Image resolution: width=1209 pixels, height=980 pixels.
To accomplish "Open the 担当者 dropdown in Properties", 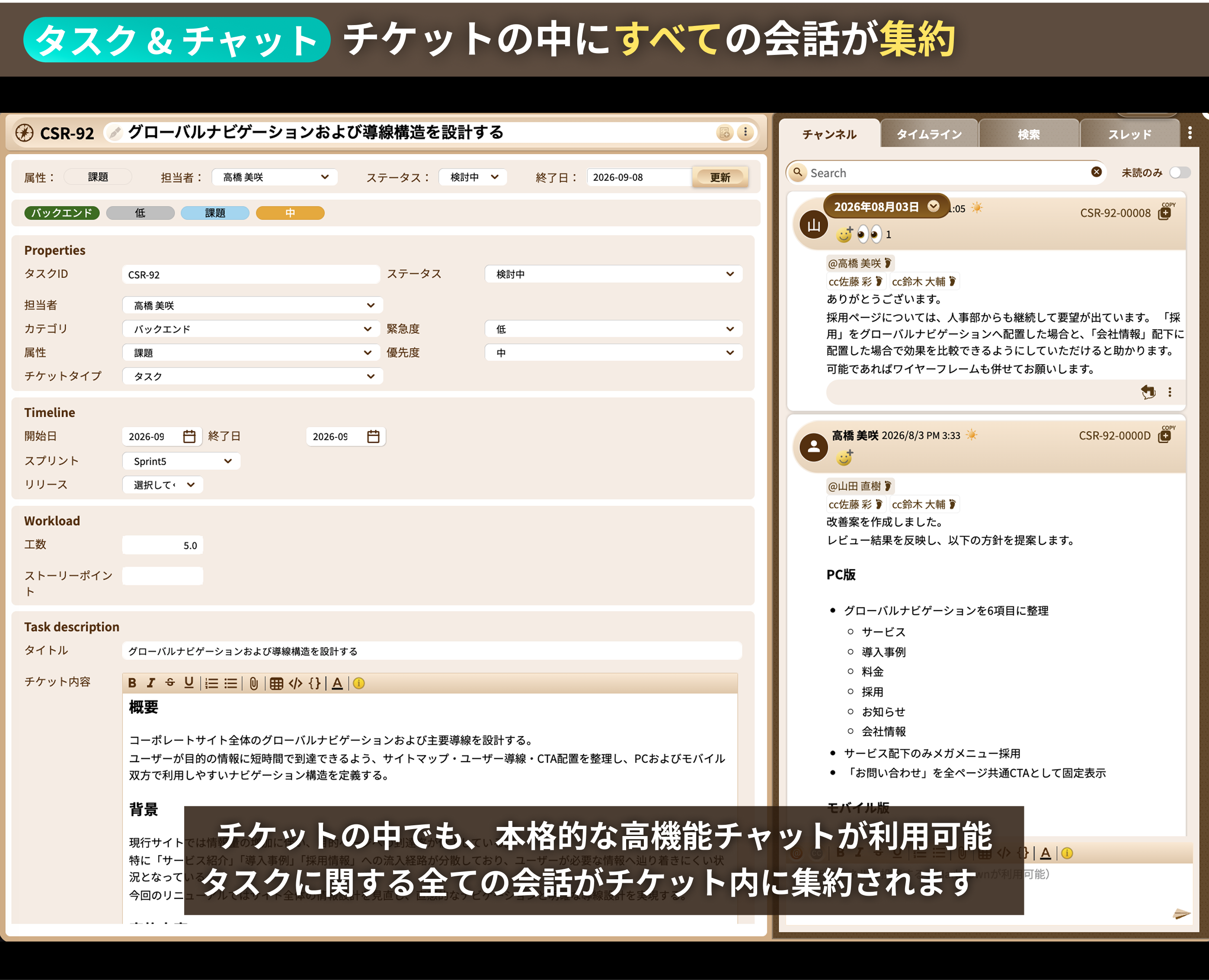I will (x=253, y=305).
